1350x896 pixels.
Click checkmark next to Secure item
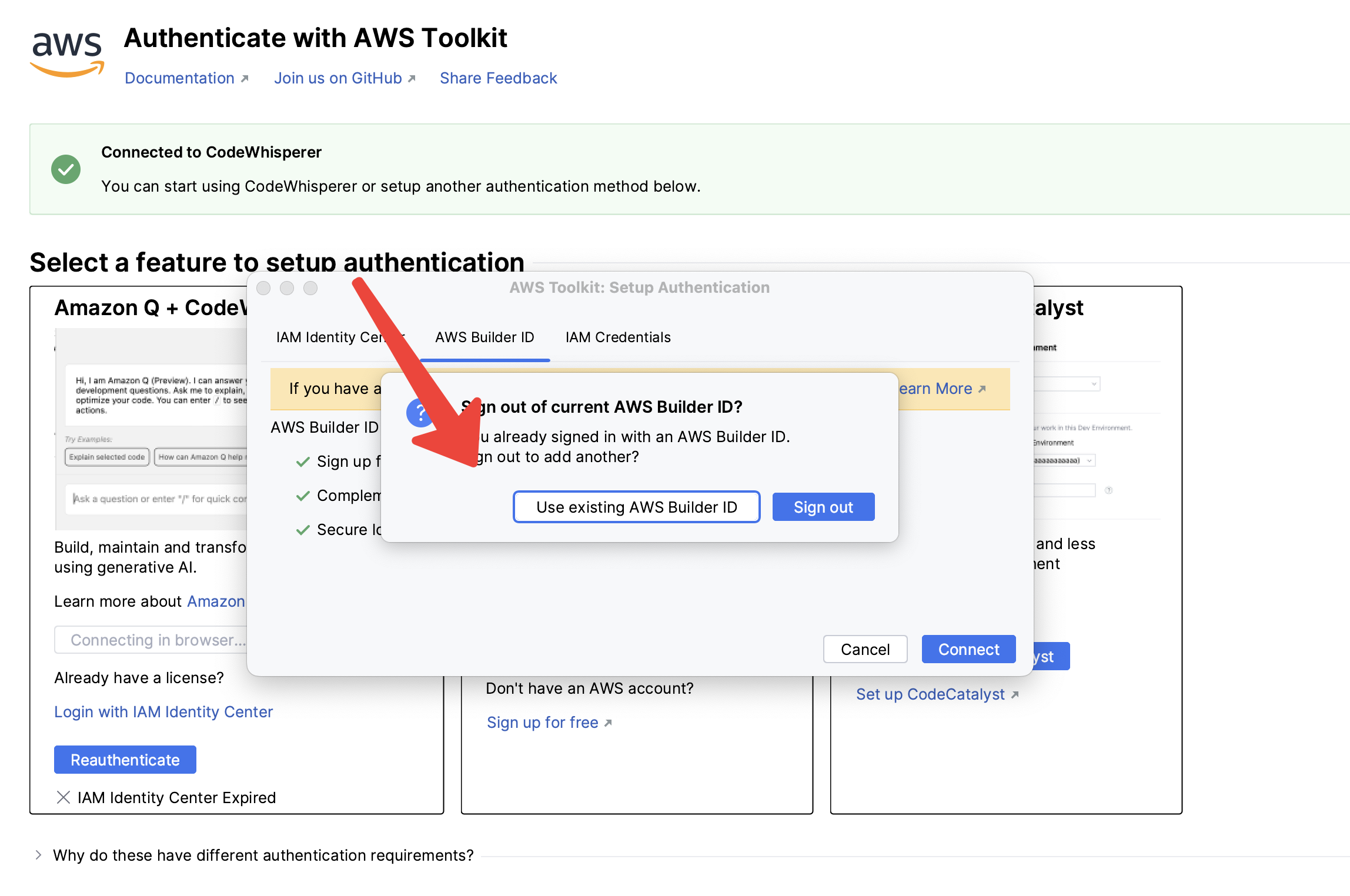[303, 530]
